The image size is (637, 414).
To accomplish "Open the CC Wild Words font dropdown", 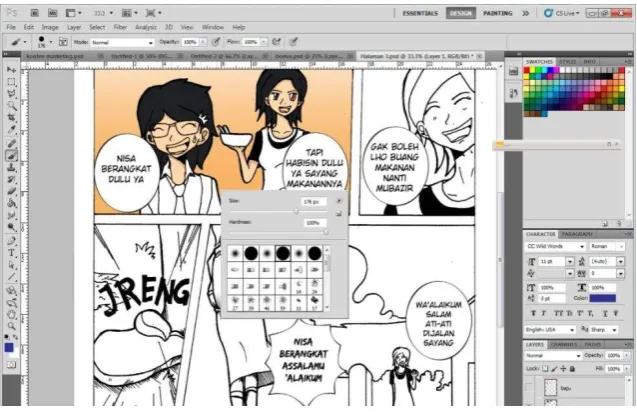I will (555, 247).
